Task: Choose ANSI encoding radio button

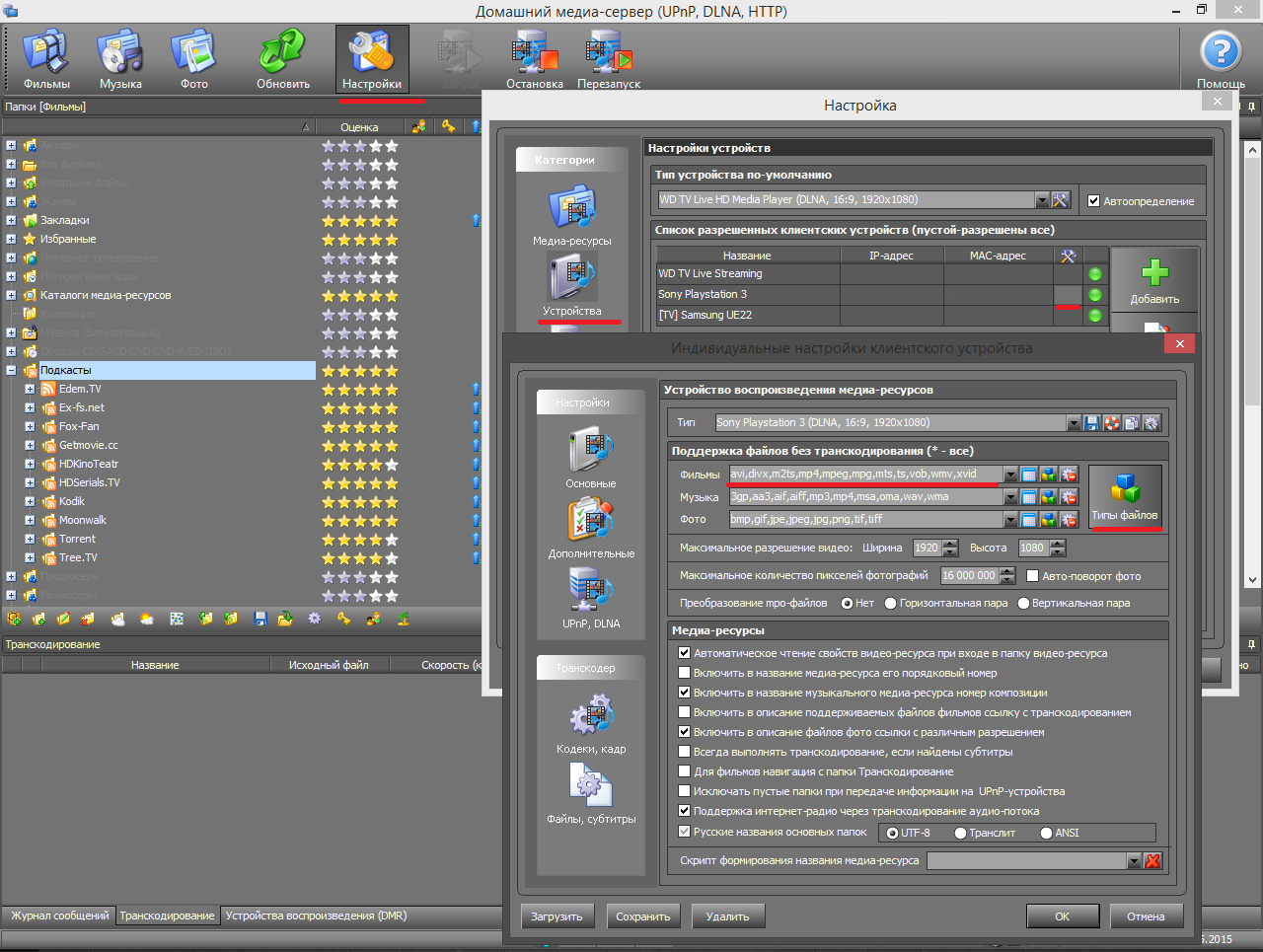Action: [x=1046, y=834]
